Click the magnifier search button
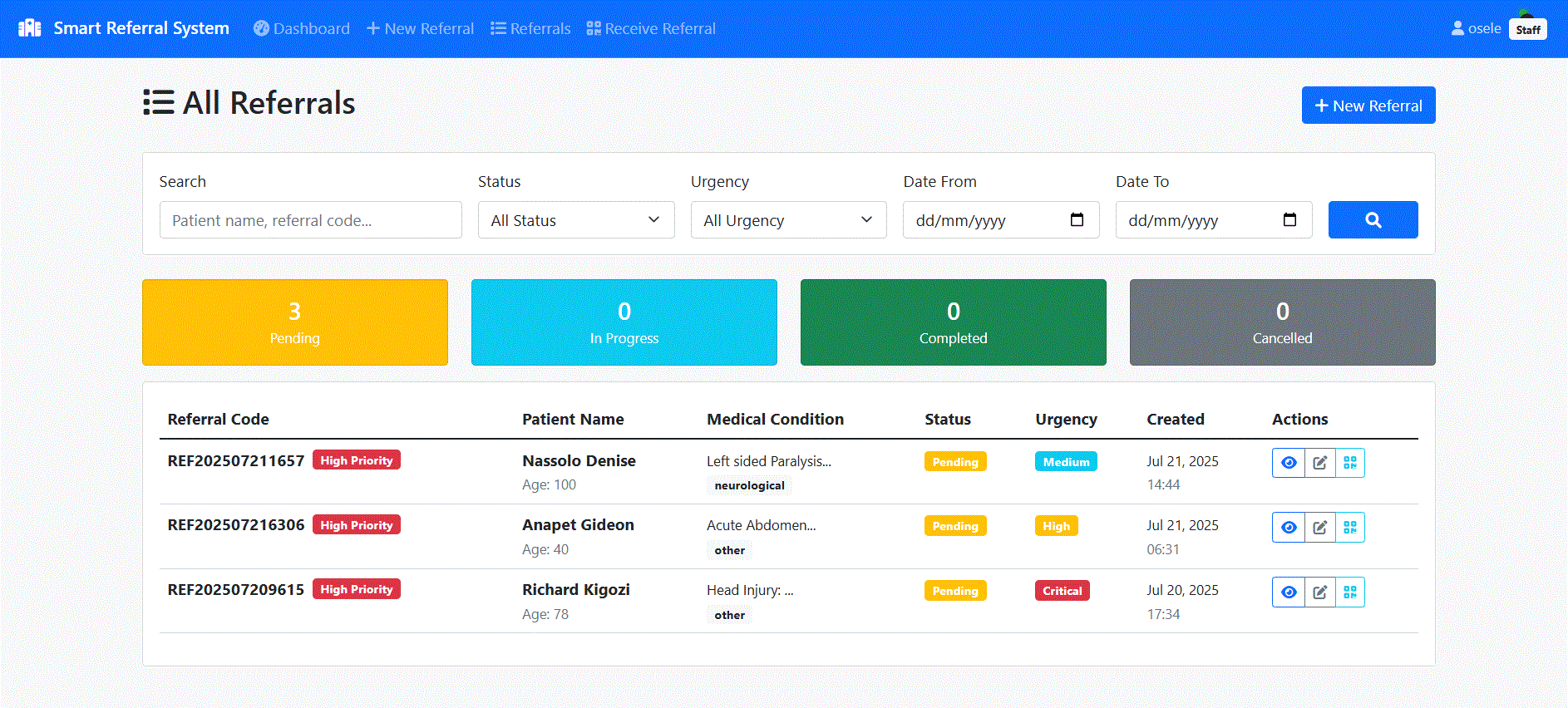The height and width of the screenshot is (708, 1568). pyautogui.click(x=1373, y=220)
